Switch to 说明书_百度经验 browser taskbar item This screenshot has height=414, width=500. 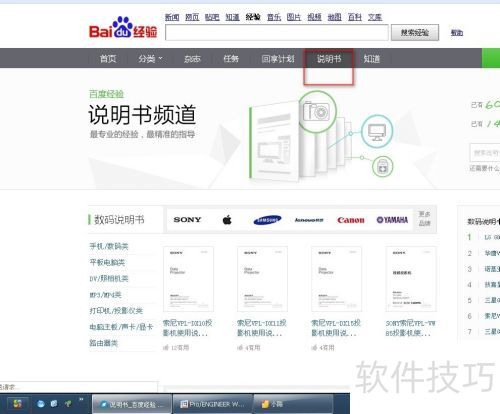(132, 404)
